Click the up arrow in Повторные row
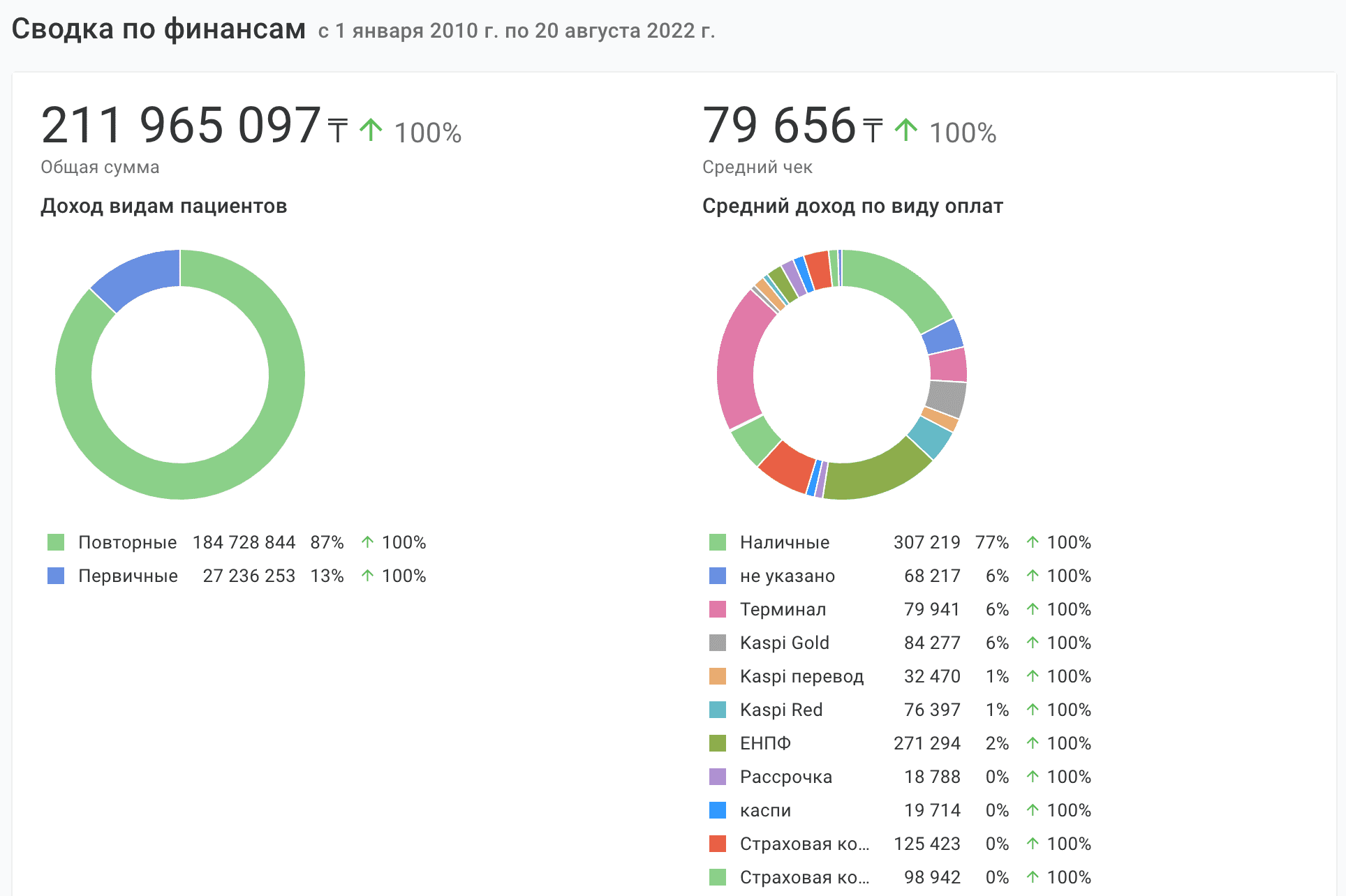The height and width of the screenshot is (896, 1346). 367,542
